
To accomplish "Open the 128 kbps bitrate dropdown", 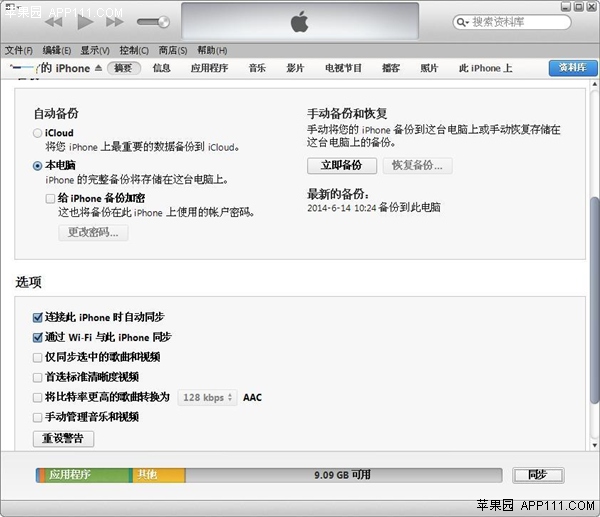I will click(x=207, y=397).
